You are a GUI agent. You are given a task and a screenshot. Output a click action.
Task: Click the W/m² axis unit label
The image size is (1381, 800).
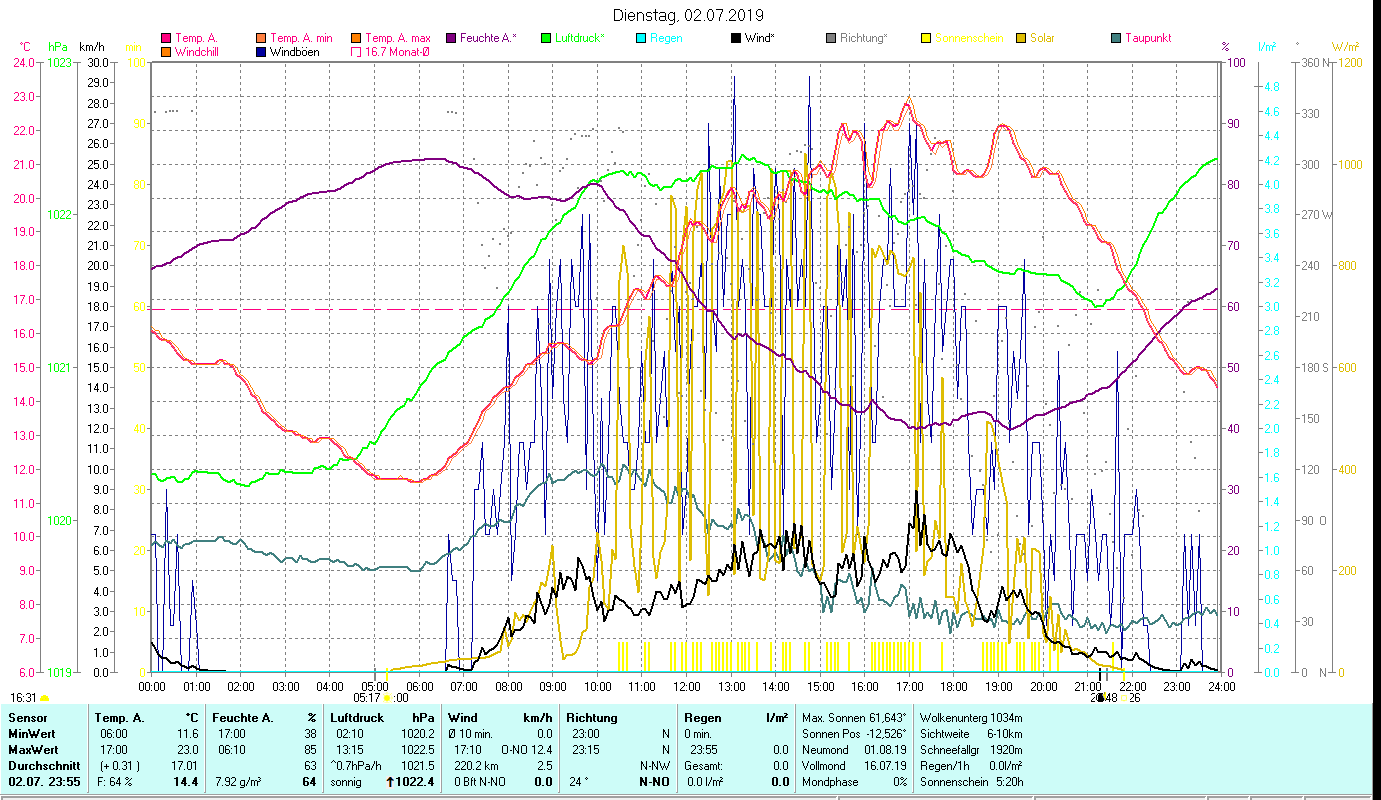pos(1343,47)
